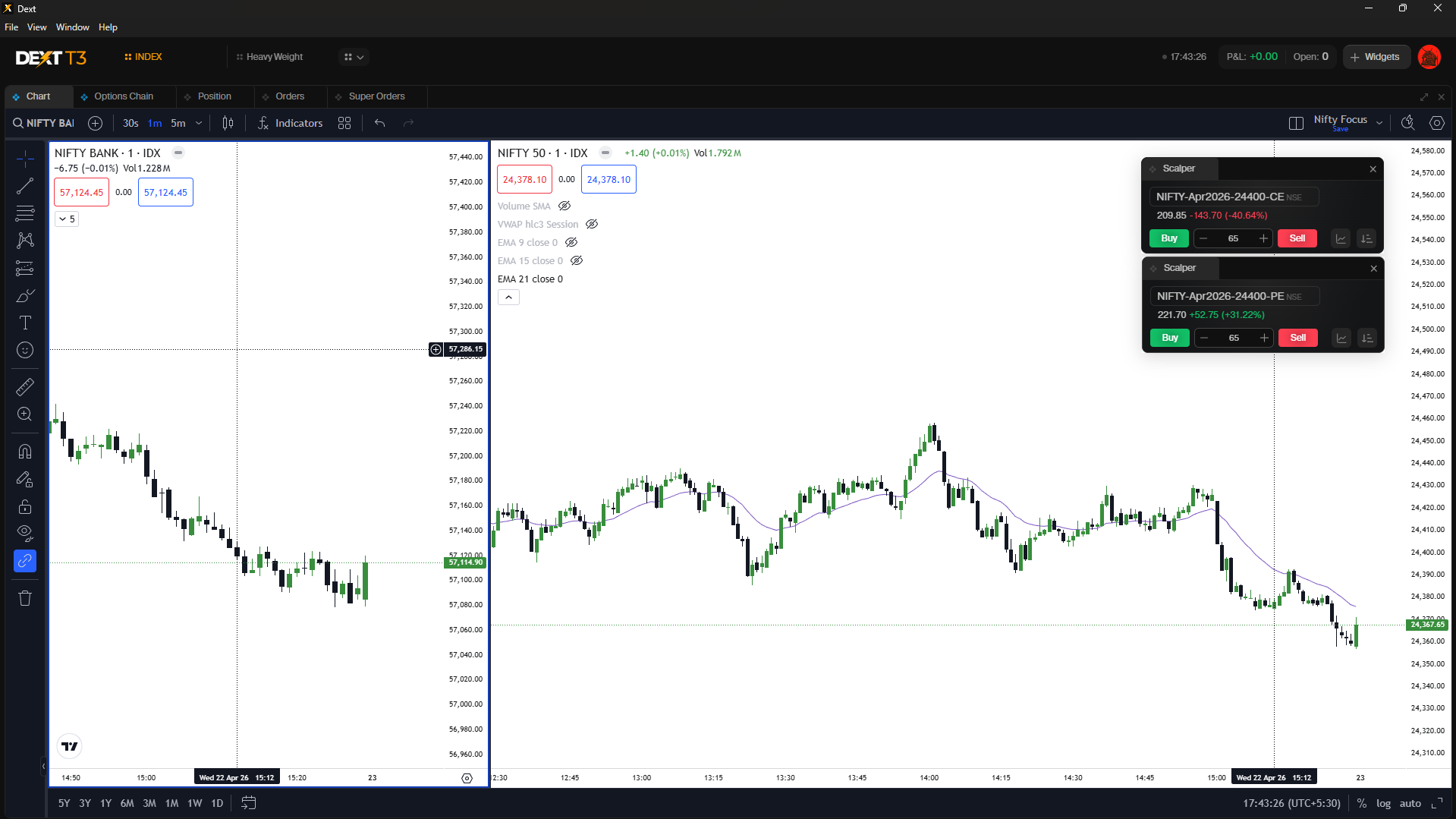1456x819 pixels.
Task: Open the chart layout grid selector
Action: click(344, 123)
